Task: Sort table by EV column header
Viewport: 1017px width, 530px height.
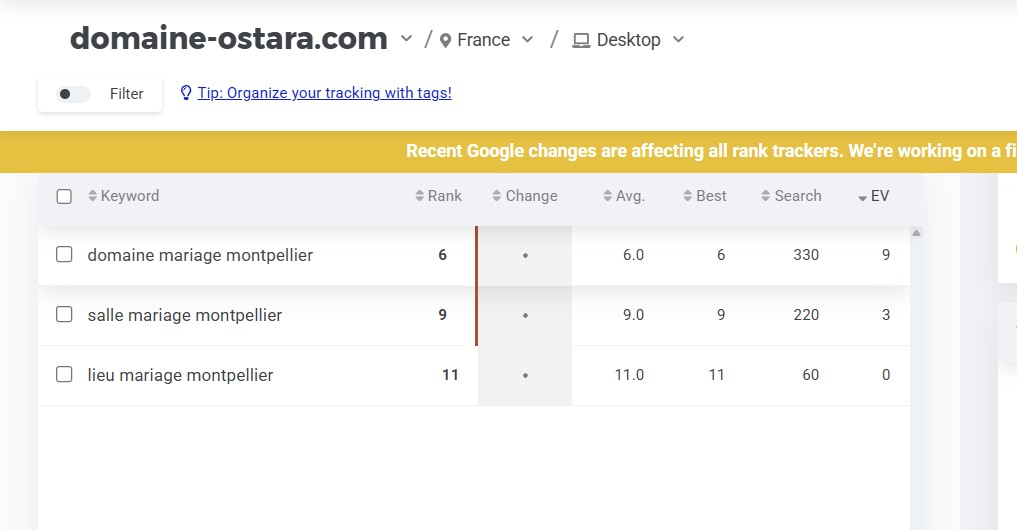Action: [879, 196]
